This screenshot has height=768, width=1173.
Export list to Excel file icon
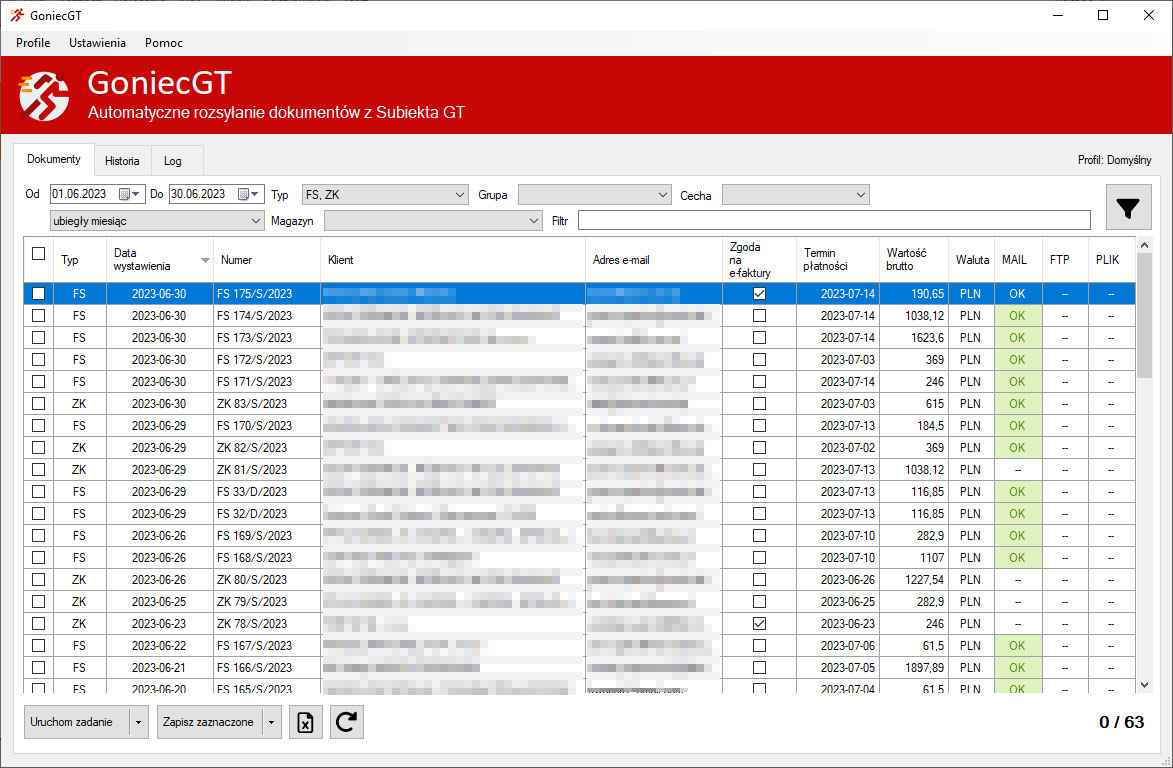click(305, 722)
